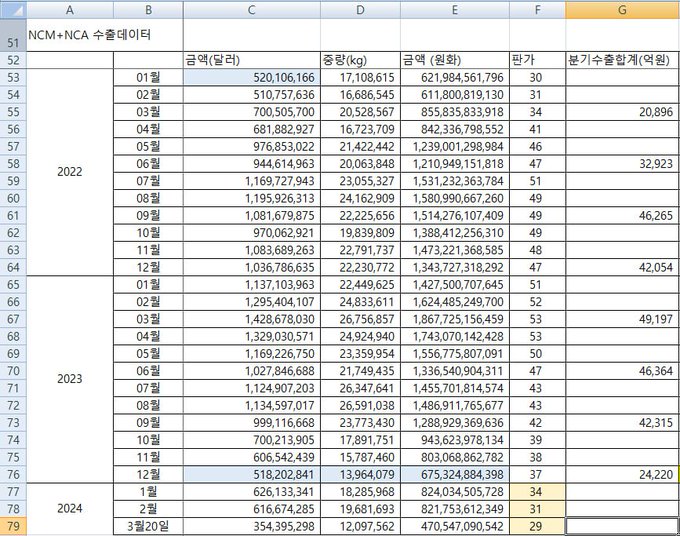Select cell with 1,329,030,571
This screenshot has height=536, width=680.
click(252, 337)
